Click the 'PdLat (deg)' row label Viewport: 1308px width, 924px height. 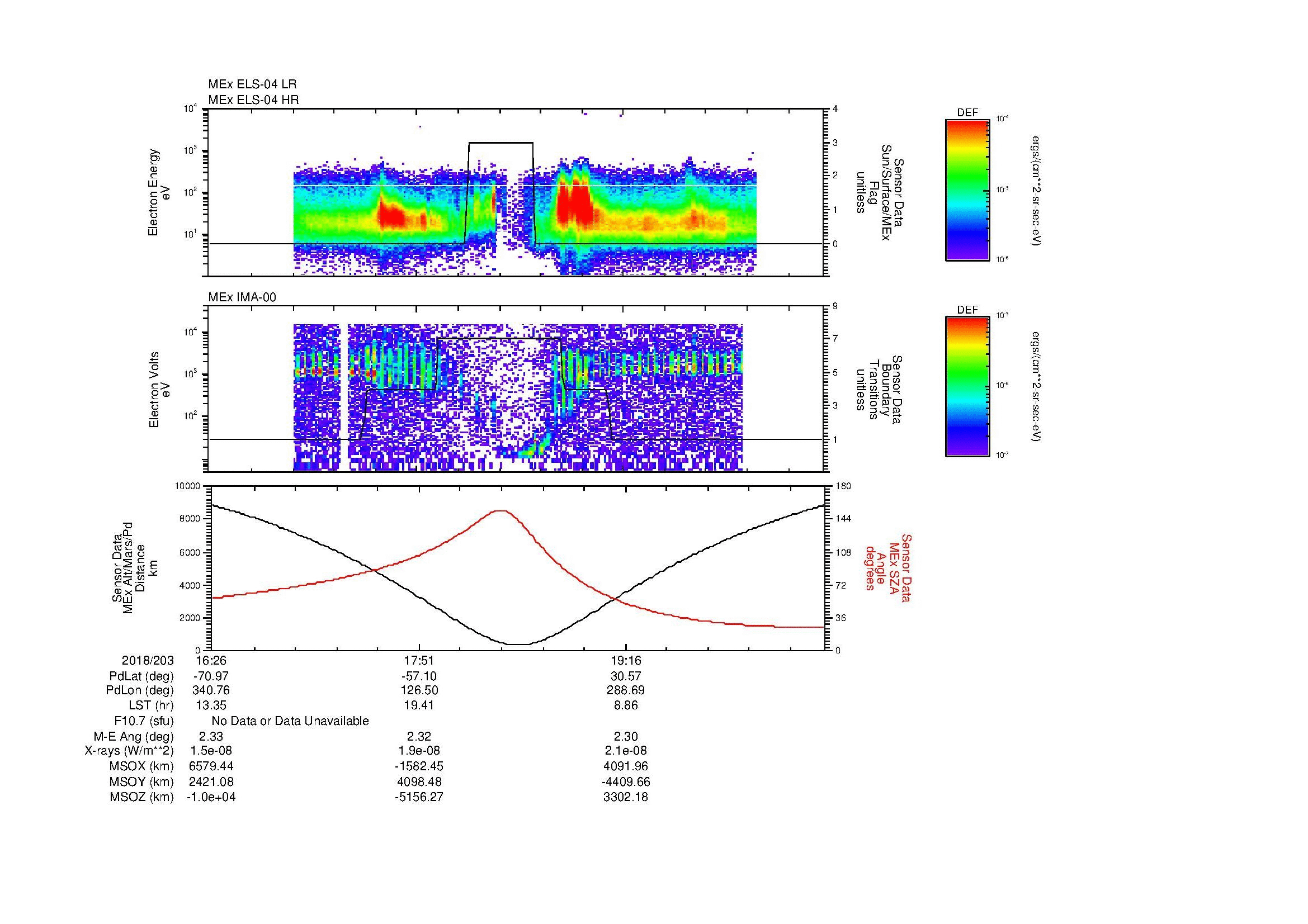(141, 676)
